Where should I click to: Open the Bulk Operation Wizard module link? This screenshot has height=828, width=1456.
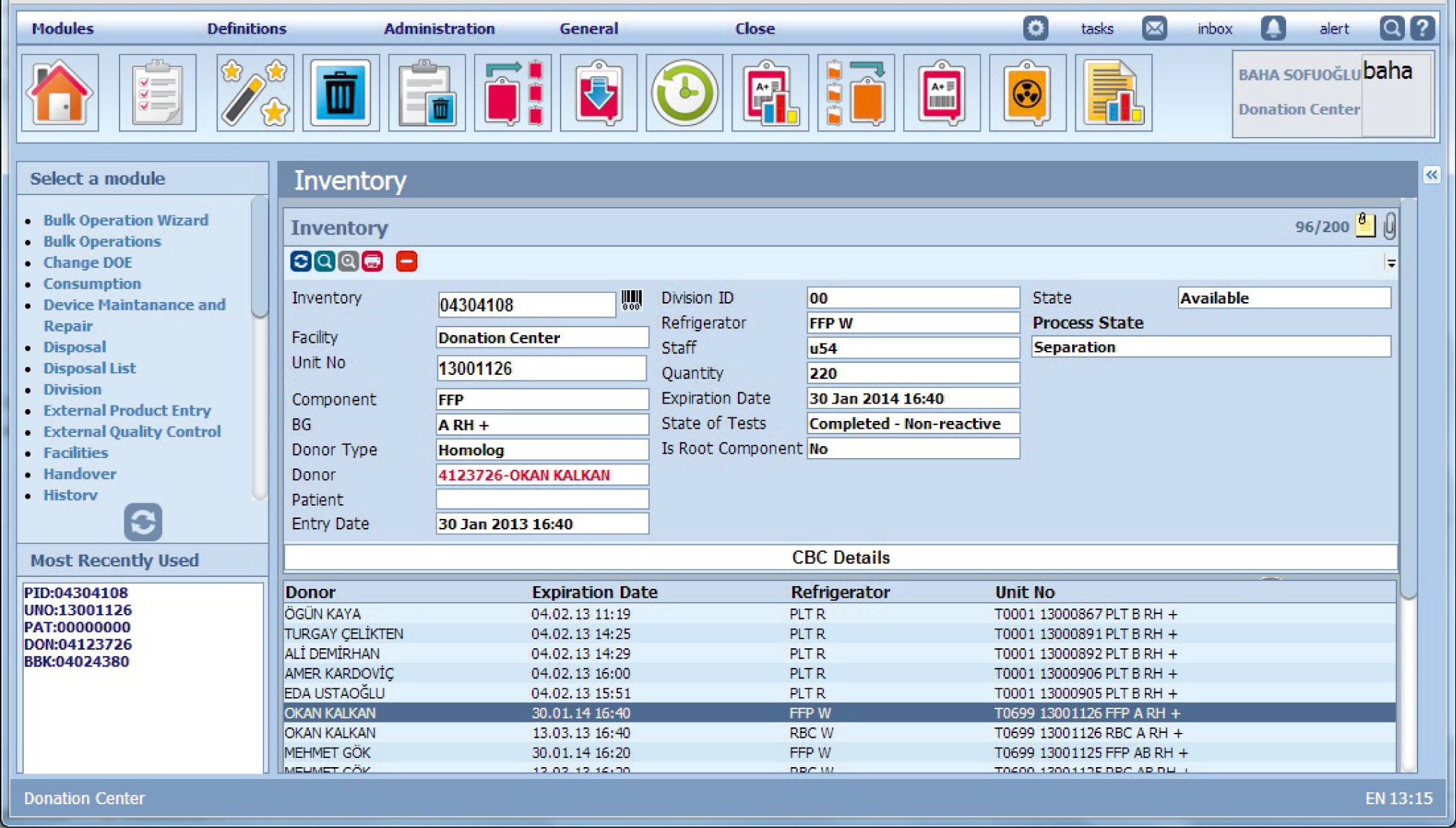[126, 220]
